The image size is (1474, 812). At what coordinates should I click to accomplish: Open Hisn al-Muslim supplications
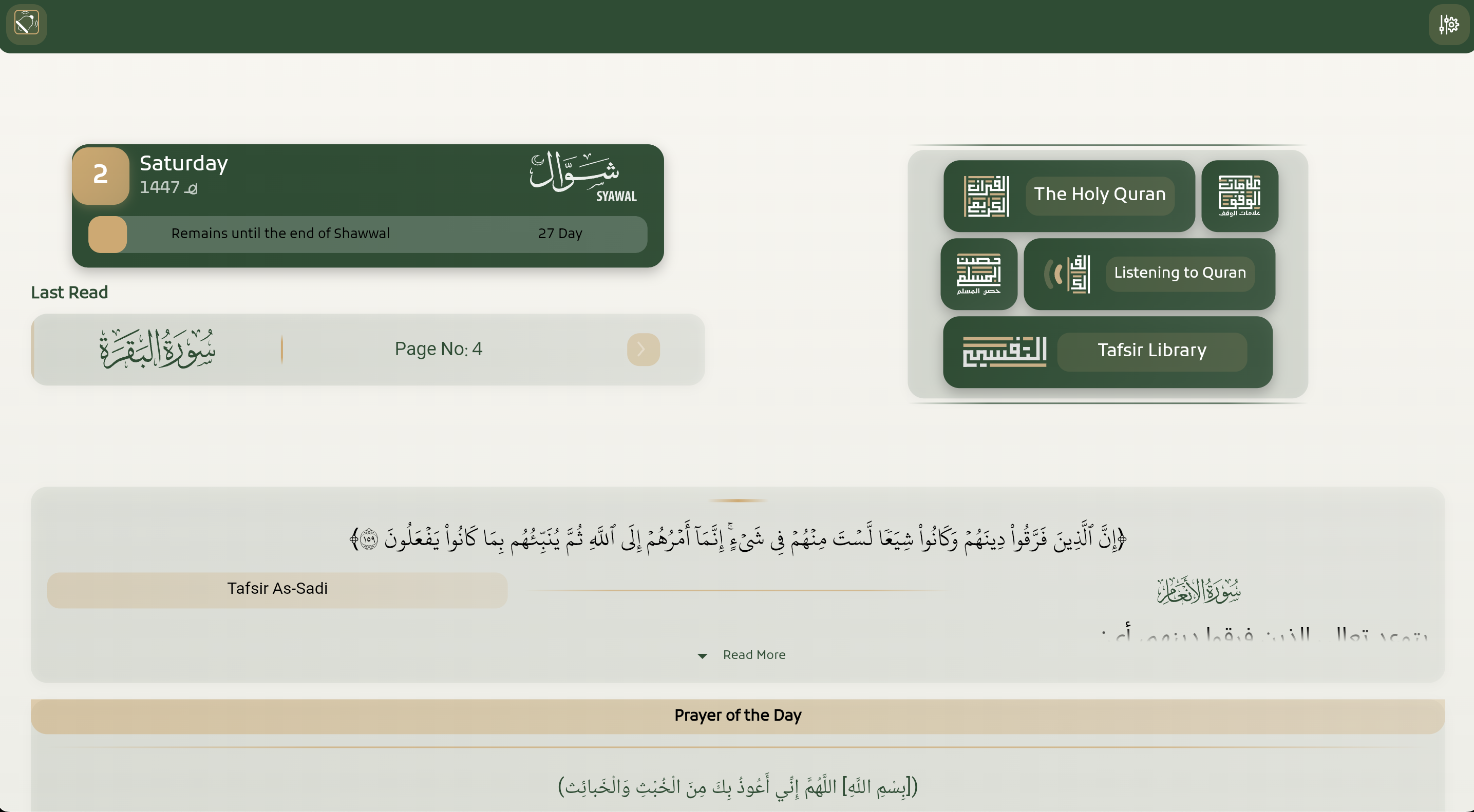tap(978, 275)
